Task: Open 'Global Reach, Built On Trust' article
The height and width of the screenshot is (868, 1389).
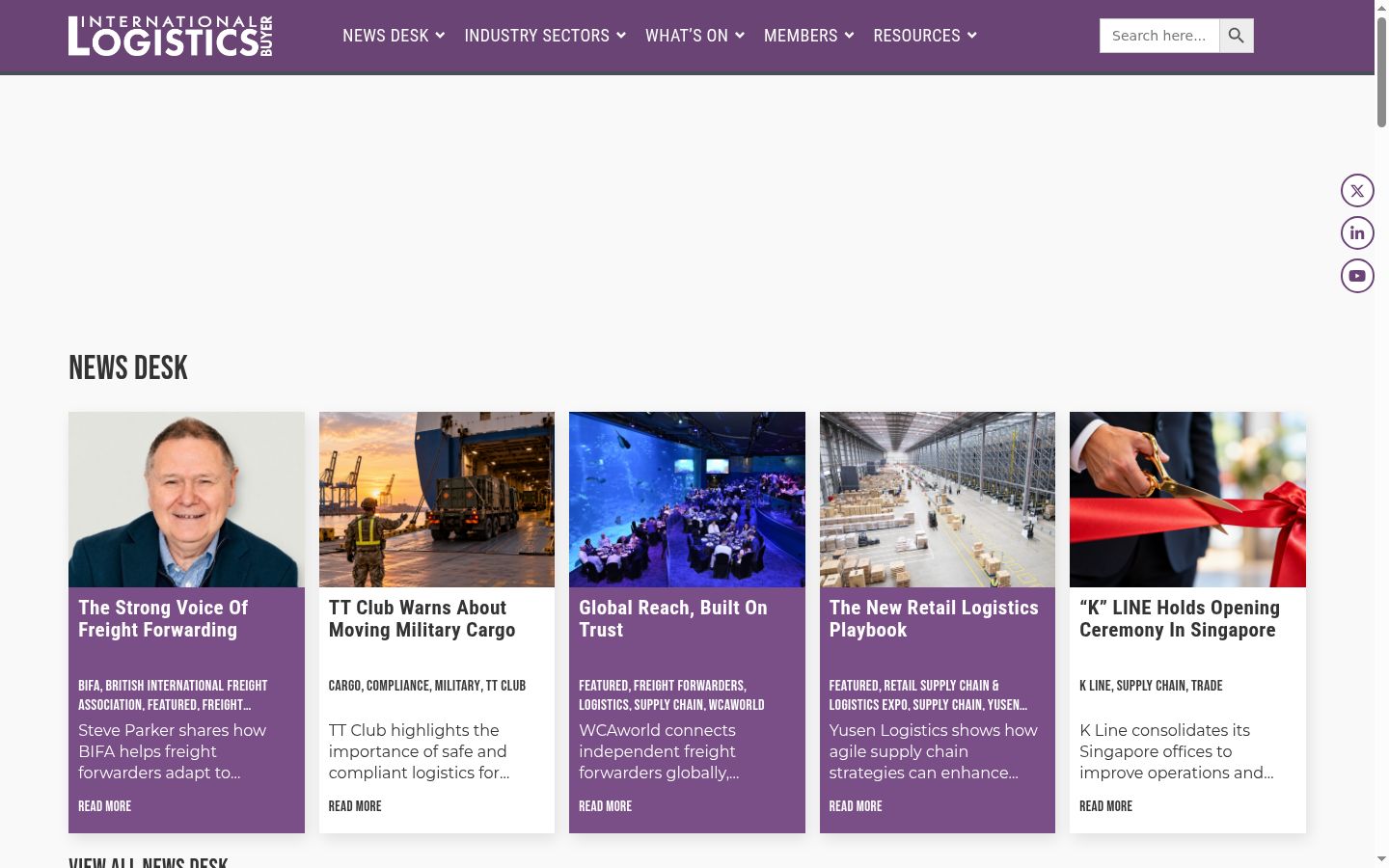Action: point(673,619)
